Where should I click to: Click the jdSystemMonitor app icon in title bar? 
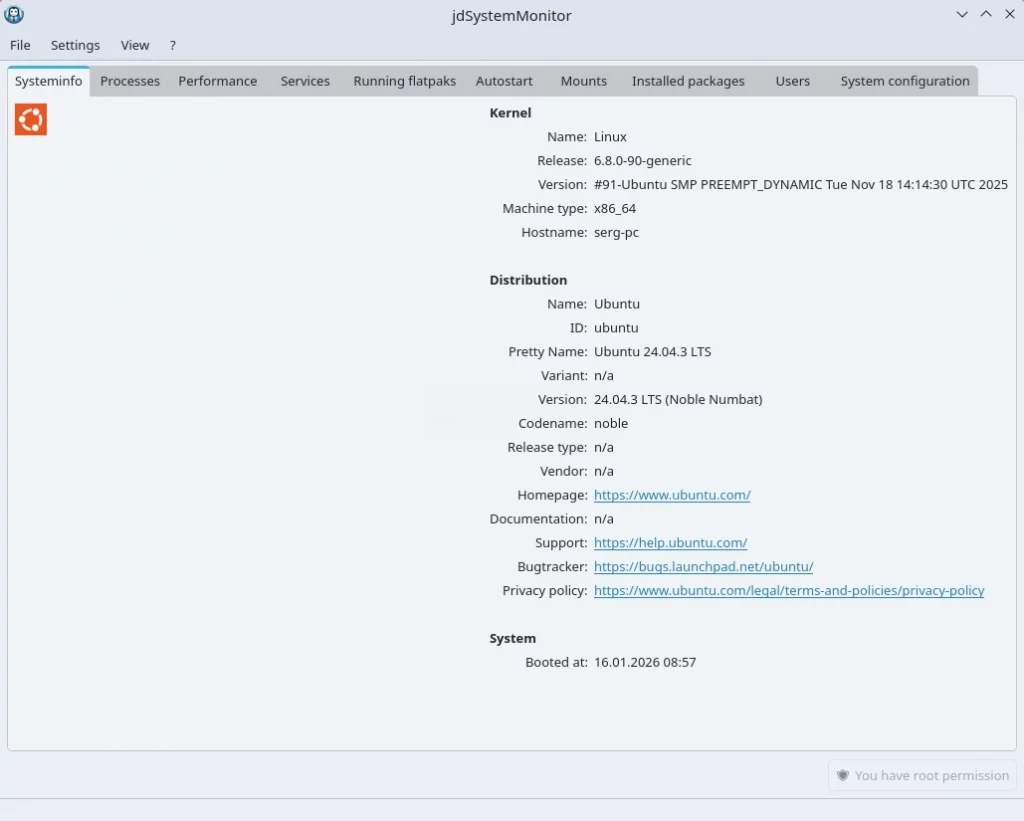coord(14,15)
